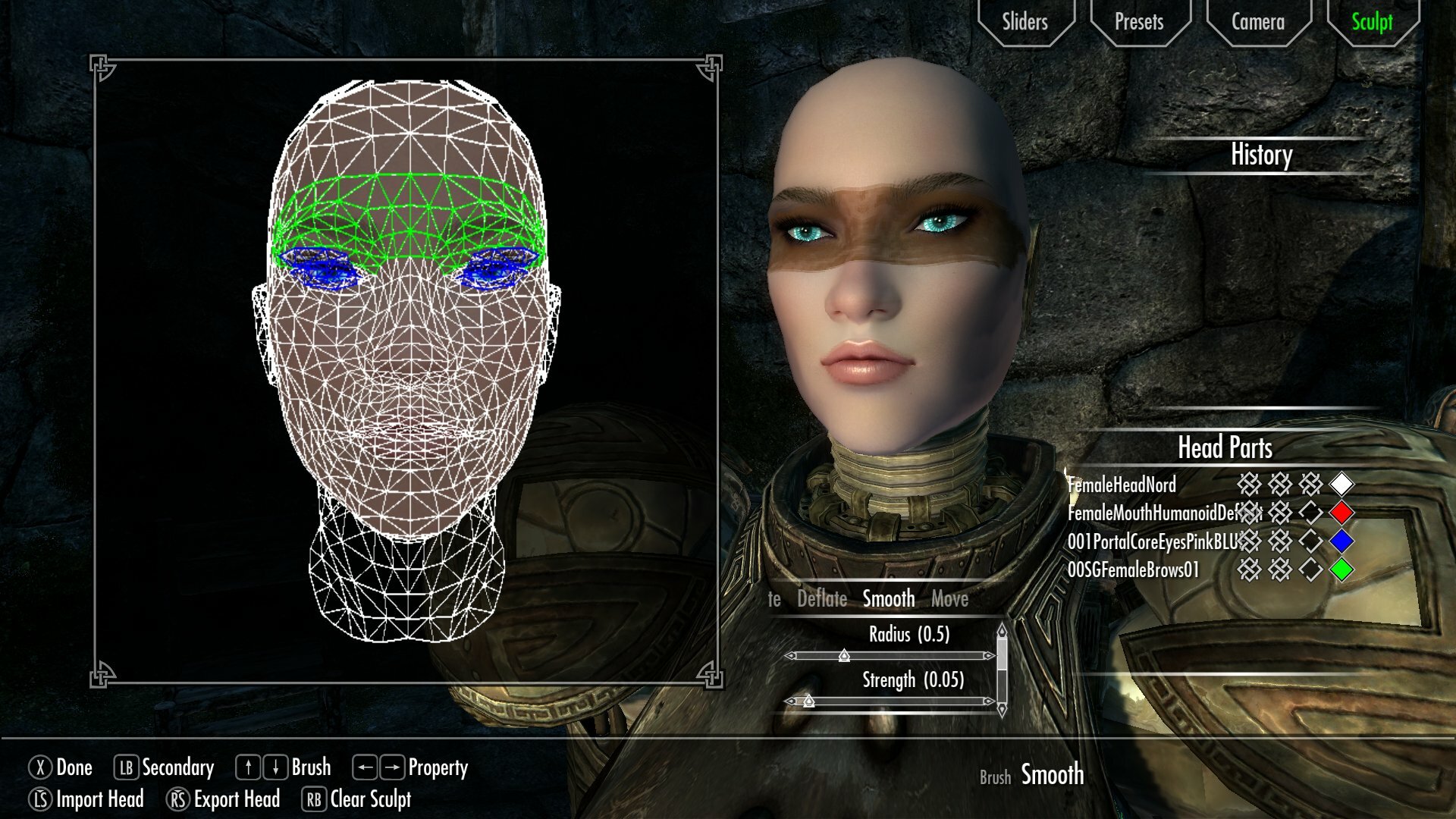Select the 00SGFemaleBrows01 head part
The height and width of the screenshot is (819, 1456).
coord(1134,570)
